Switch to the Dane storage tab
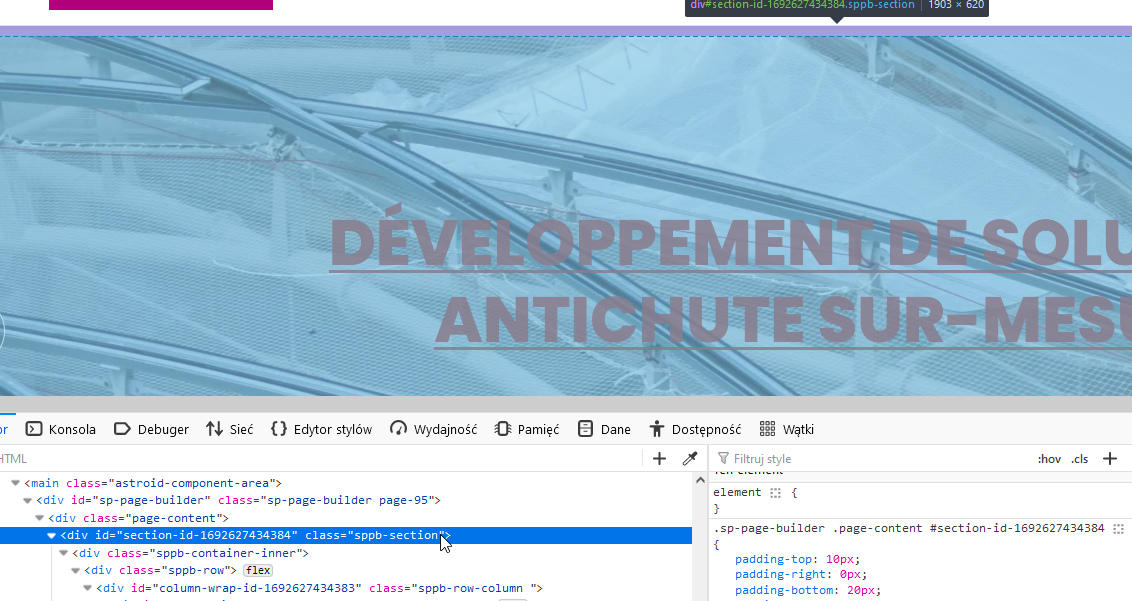Screen dimensions: 1132x601 click(x=604, y=429)
